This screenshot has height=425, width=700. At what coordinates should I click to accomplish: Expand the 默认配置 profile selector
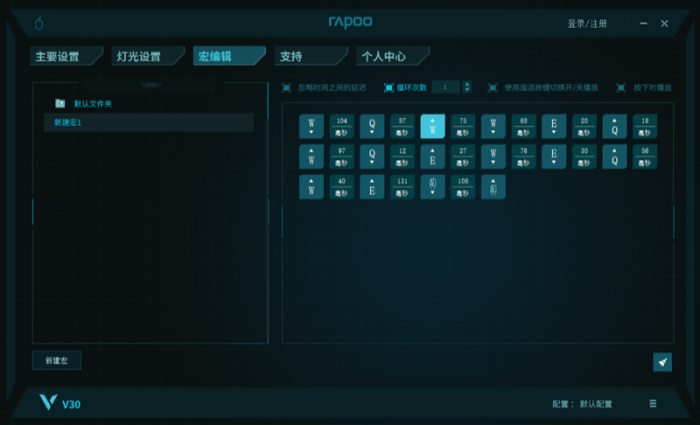tap(596, 404)
